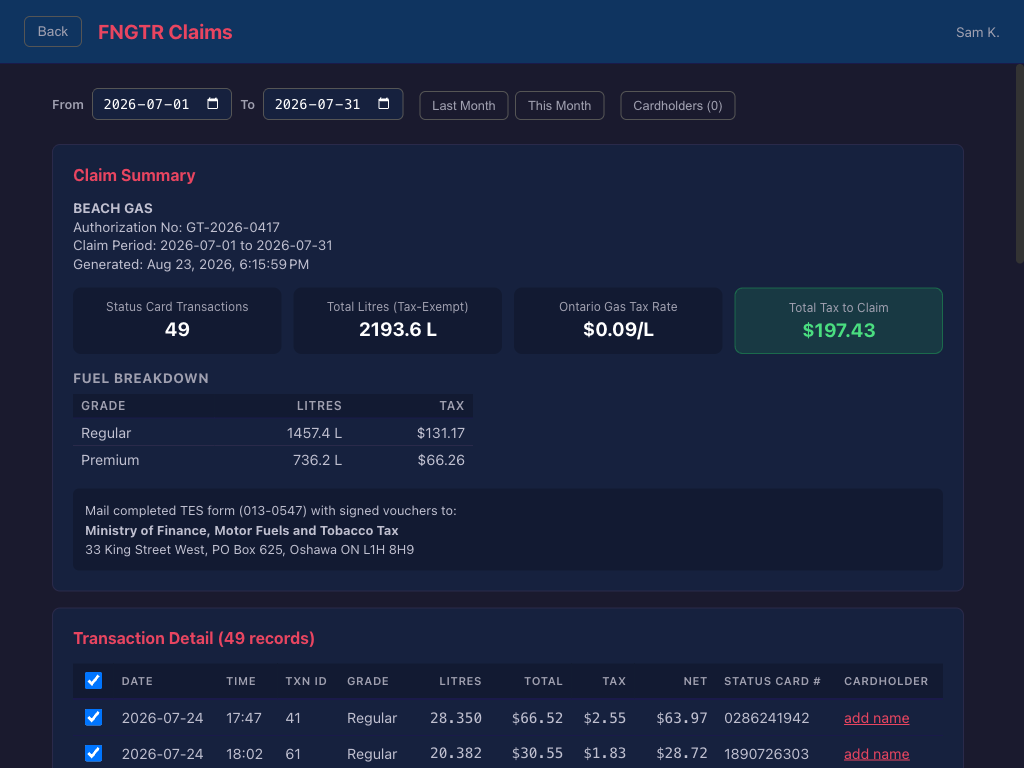The width and height of the screenshot is (1024, 768).
Task: Open the To date calendar picker icon
Action: click(383, 104)
